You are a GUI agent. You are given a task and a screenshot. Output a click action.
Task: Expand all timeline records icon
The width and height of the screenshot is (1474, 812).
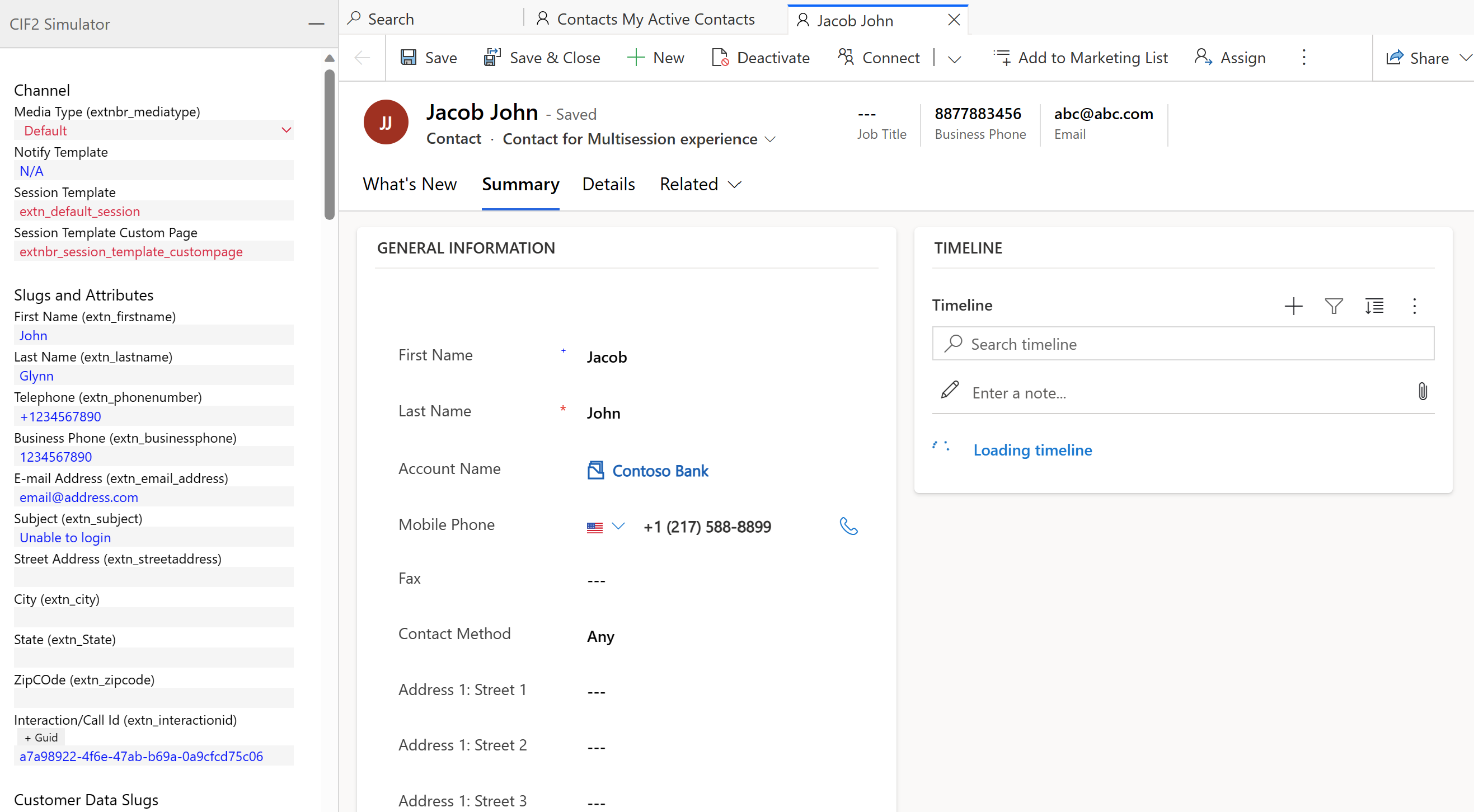pyautogui.click(x=1374, y=306)
